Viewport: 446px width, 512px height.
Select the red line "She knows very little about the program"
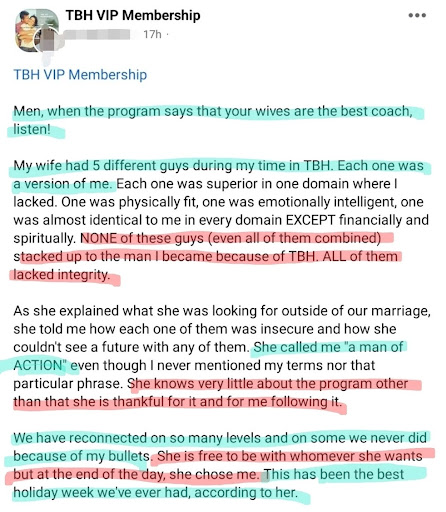tap(268, 384)
